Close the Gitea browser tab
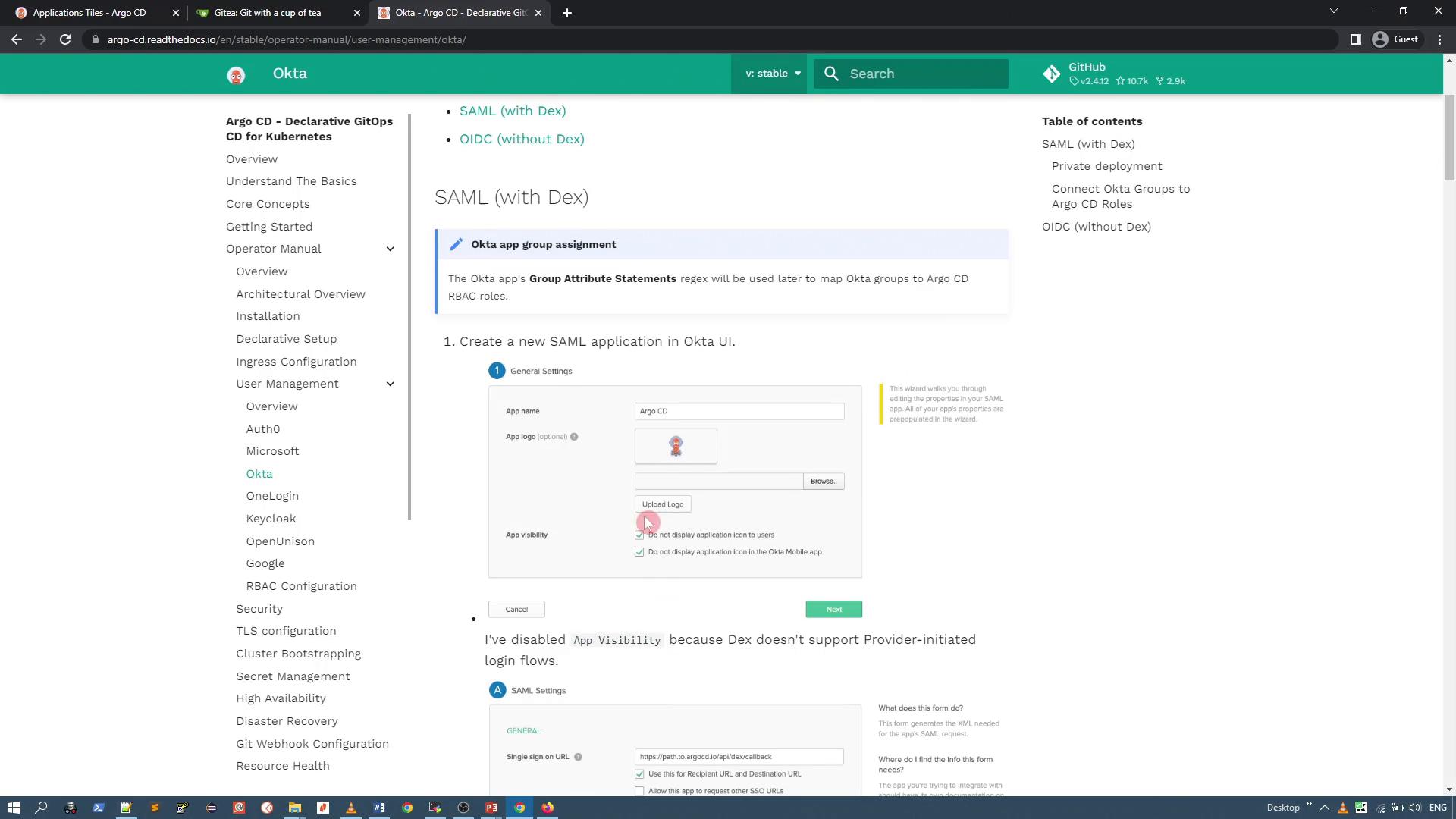This screenshot has width=1456, height=819. click(357, 13)
